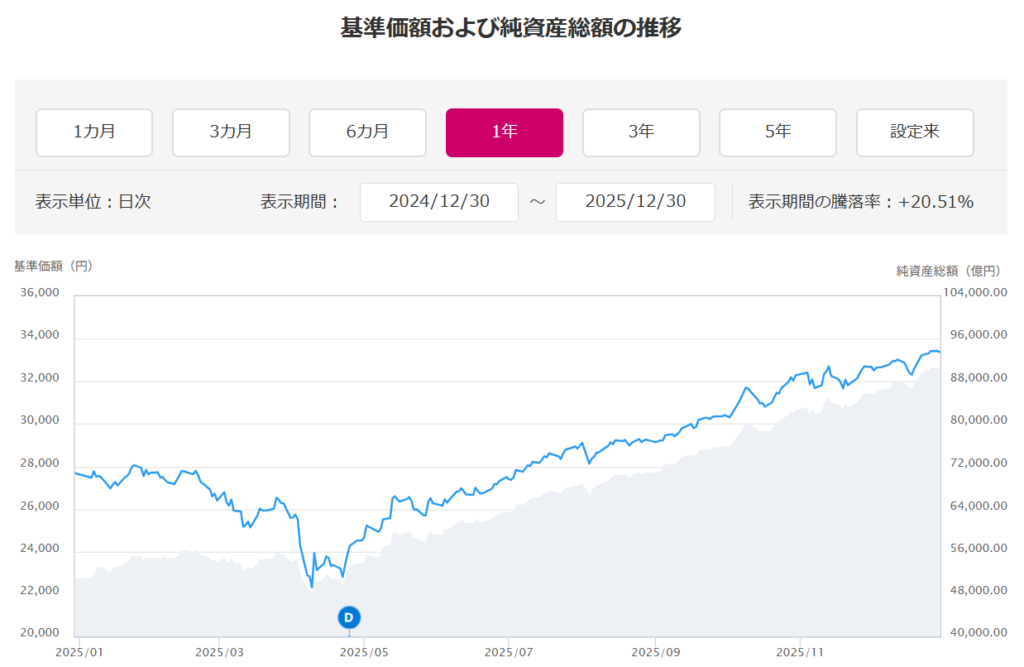Click the 2025/09 x-axis date label
This screenshot has width=1024, height=667.
[655, 651]
